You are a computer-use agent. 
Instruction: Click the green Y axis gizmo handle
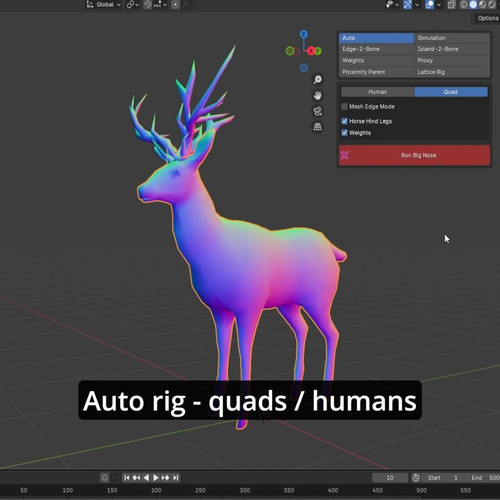coord(318,51)
